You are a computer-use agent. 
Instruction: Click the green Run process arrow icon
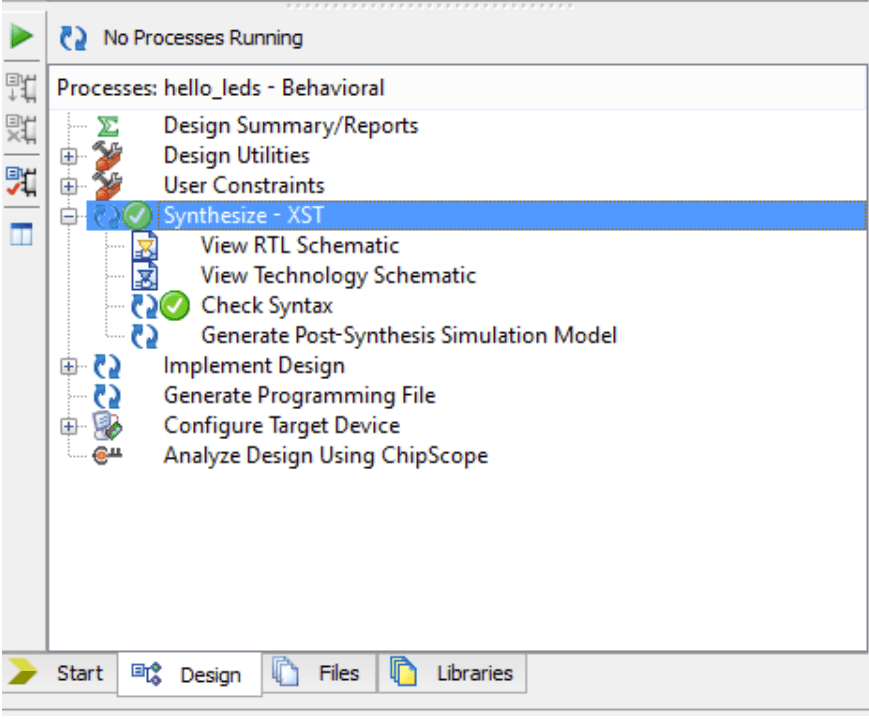(21, 38)
